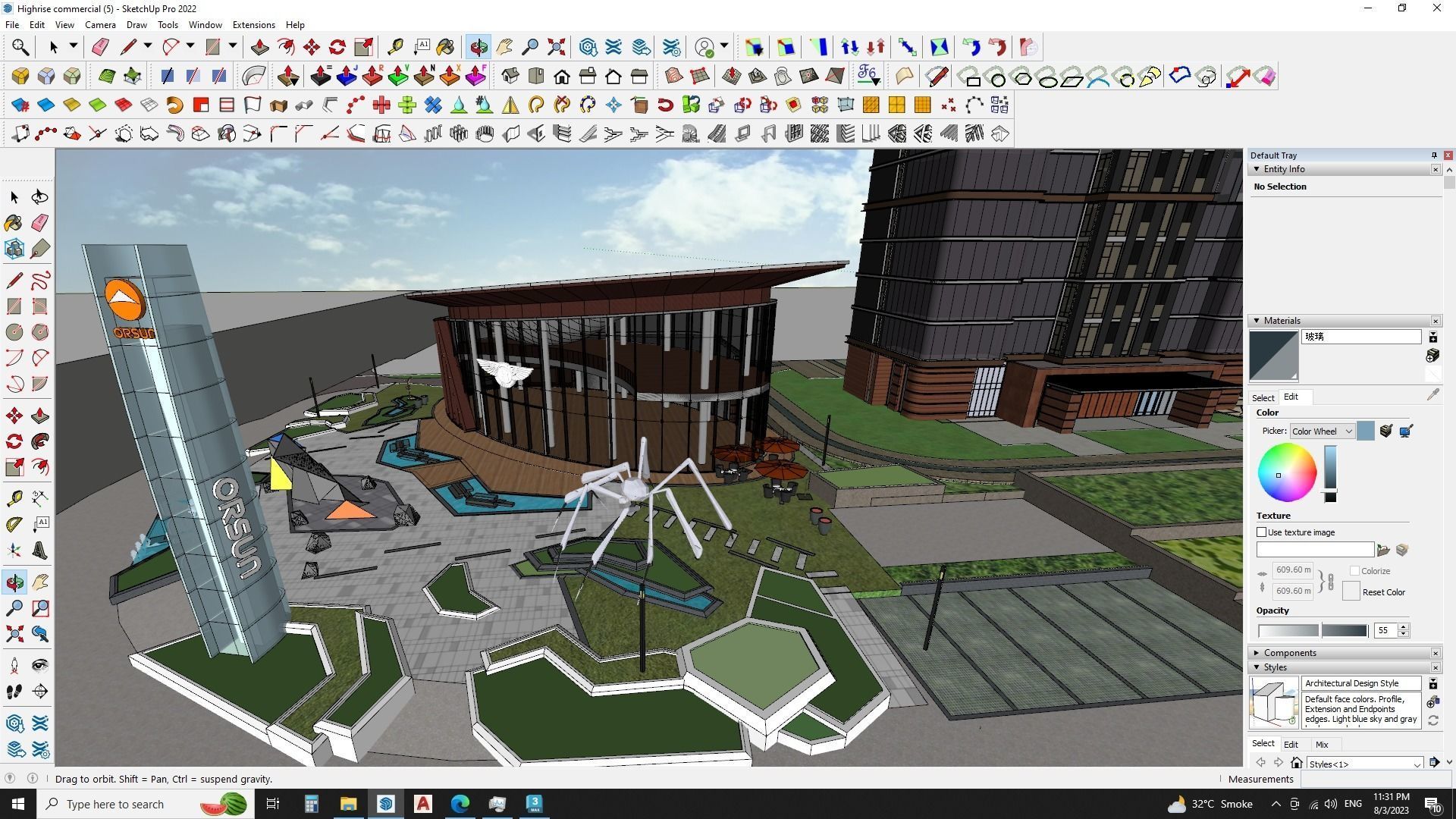Select the Paint Bucket tool
The height and width of the screenshot is (819, 1456).
click(14, 222)
